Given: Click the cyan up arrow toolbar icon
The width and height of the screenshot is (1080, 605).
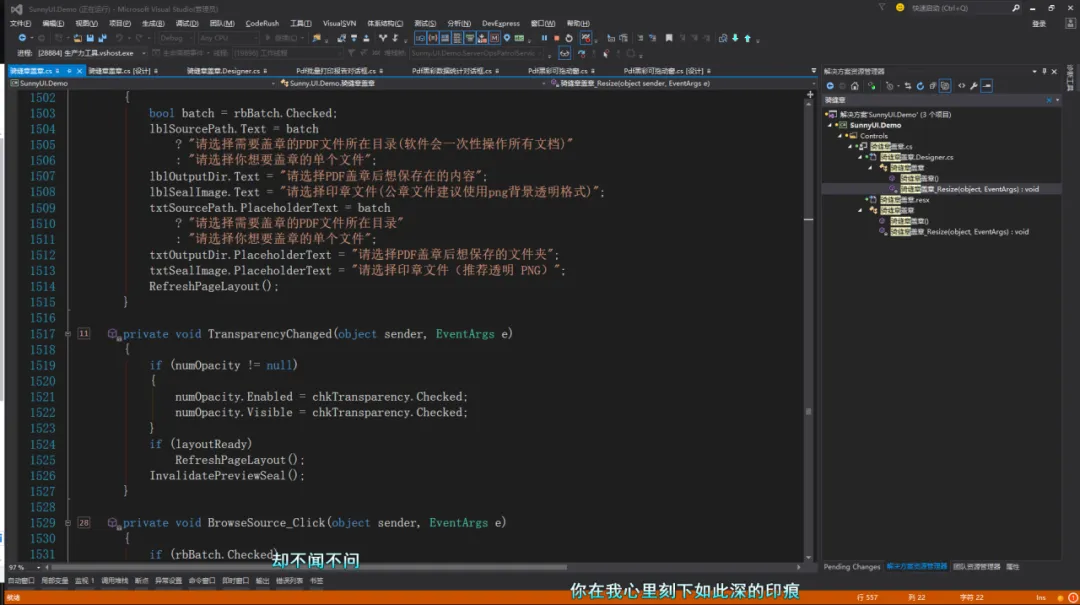Looking at the screenshot, I should click(748, 38).
